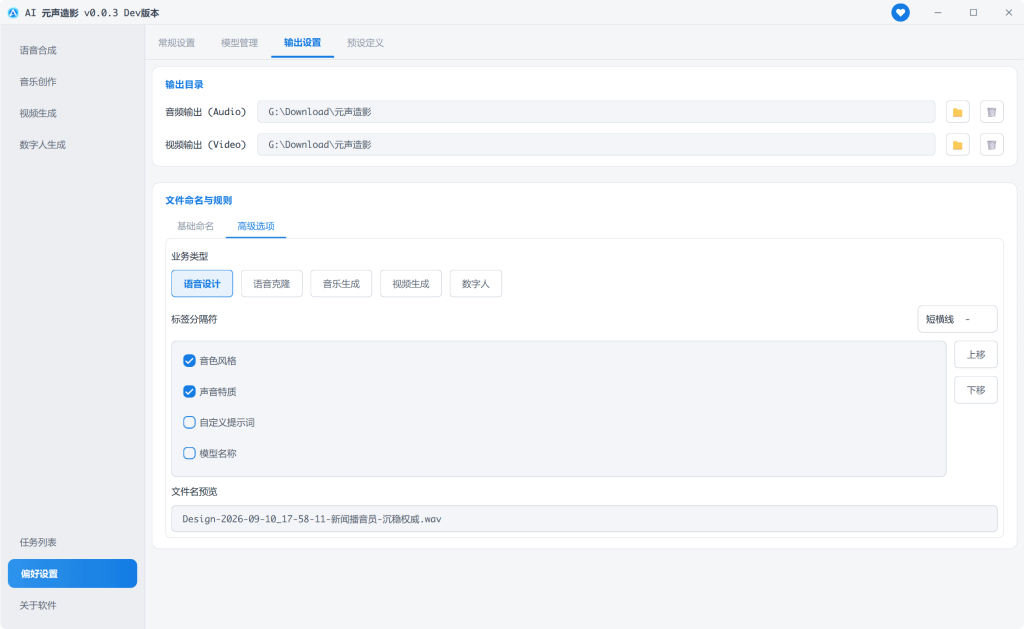Click the 输出目录 section heading
This screenshot has height=629, width=1024.
click(184, 84)
